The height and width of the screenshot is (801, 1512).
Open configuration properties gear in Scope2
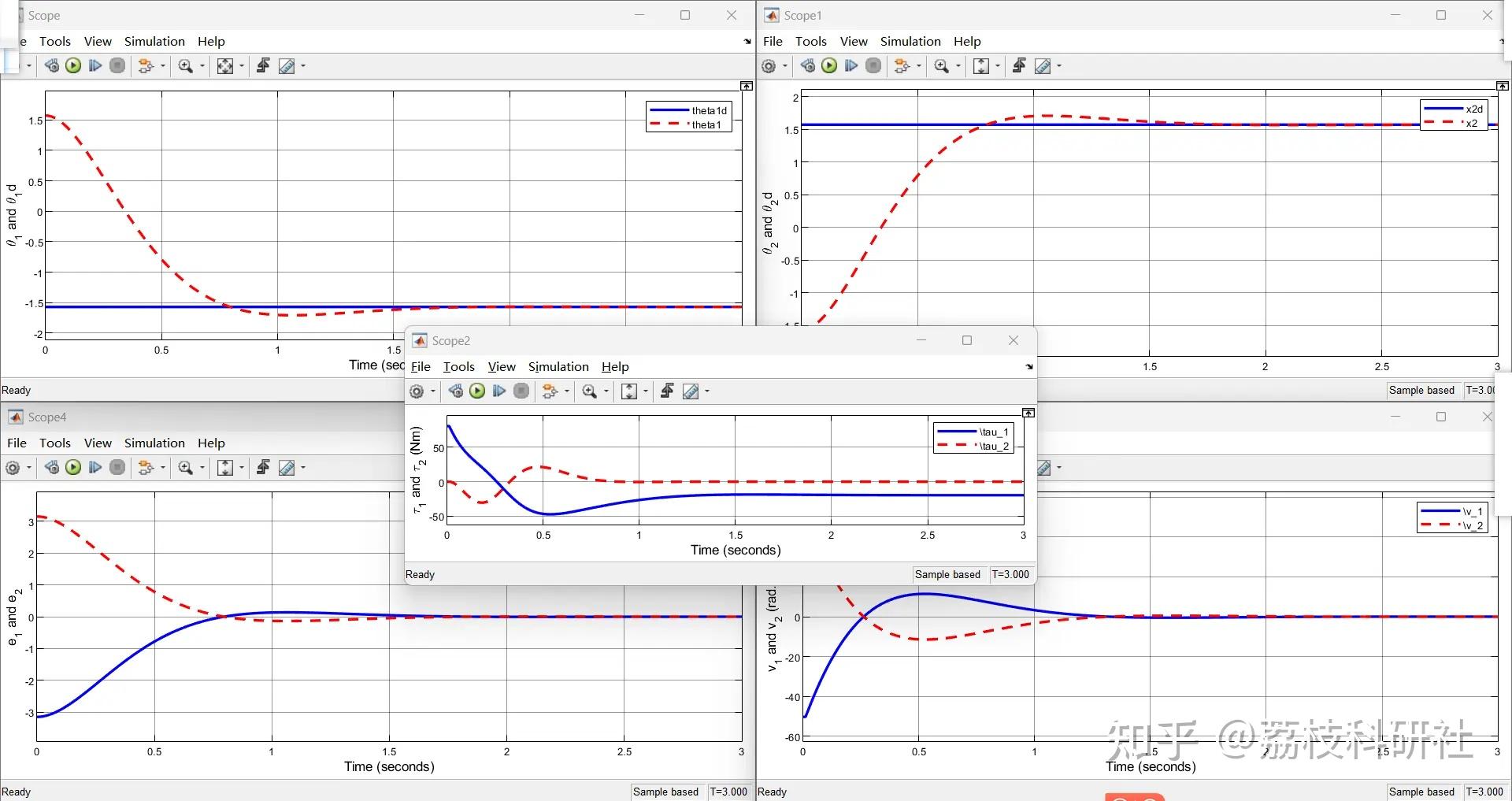tap(417, 391)
